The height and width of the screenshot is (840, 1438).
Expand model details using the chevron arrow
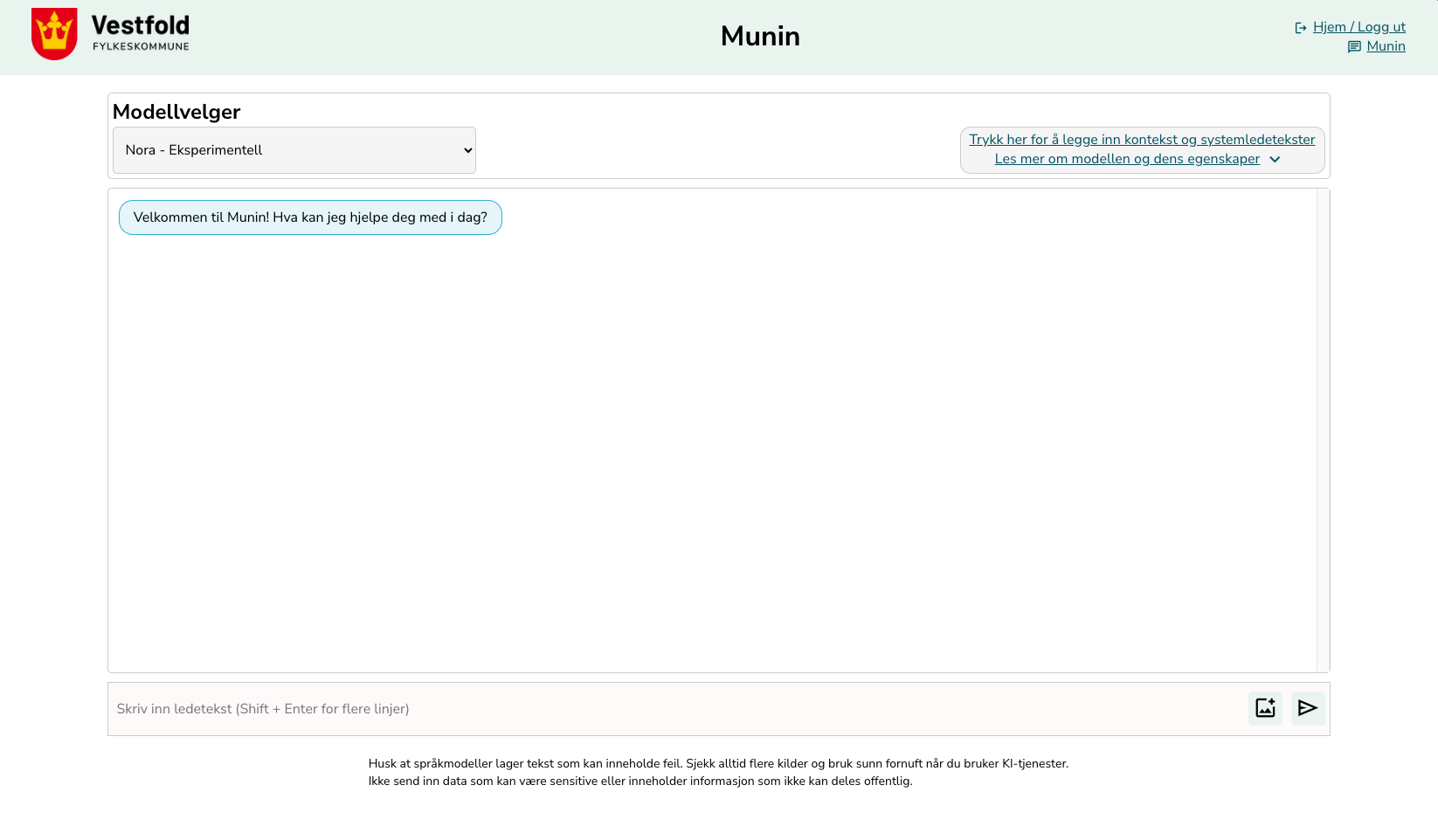click(1275, 160)
